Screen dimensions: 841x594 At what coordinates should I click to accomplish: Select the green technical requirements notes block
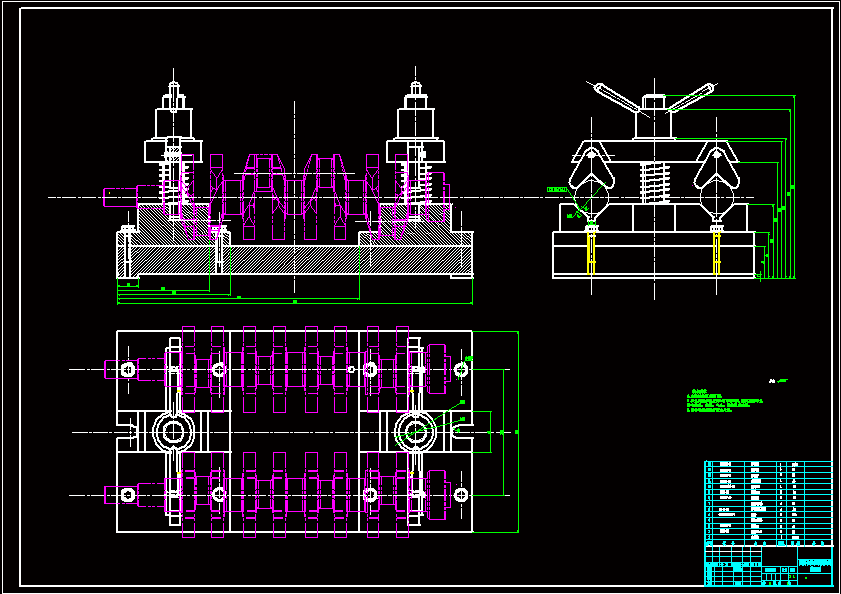(x=725, y=401)
